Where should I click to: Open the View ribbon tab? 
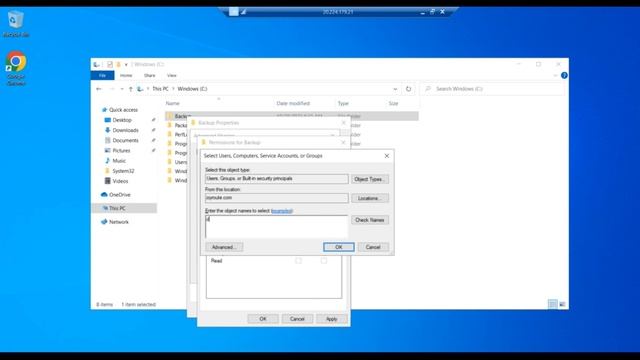pos(171,76)
